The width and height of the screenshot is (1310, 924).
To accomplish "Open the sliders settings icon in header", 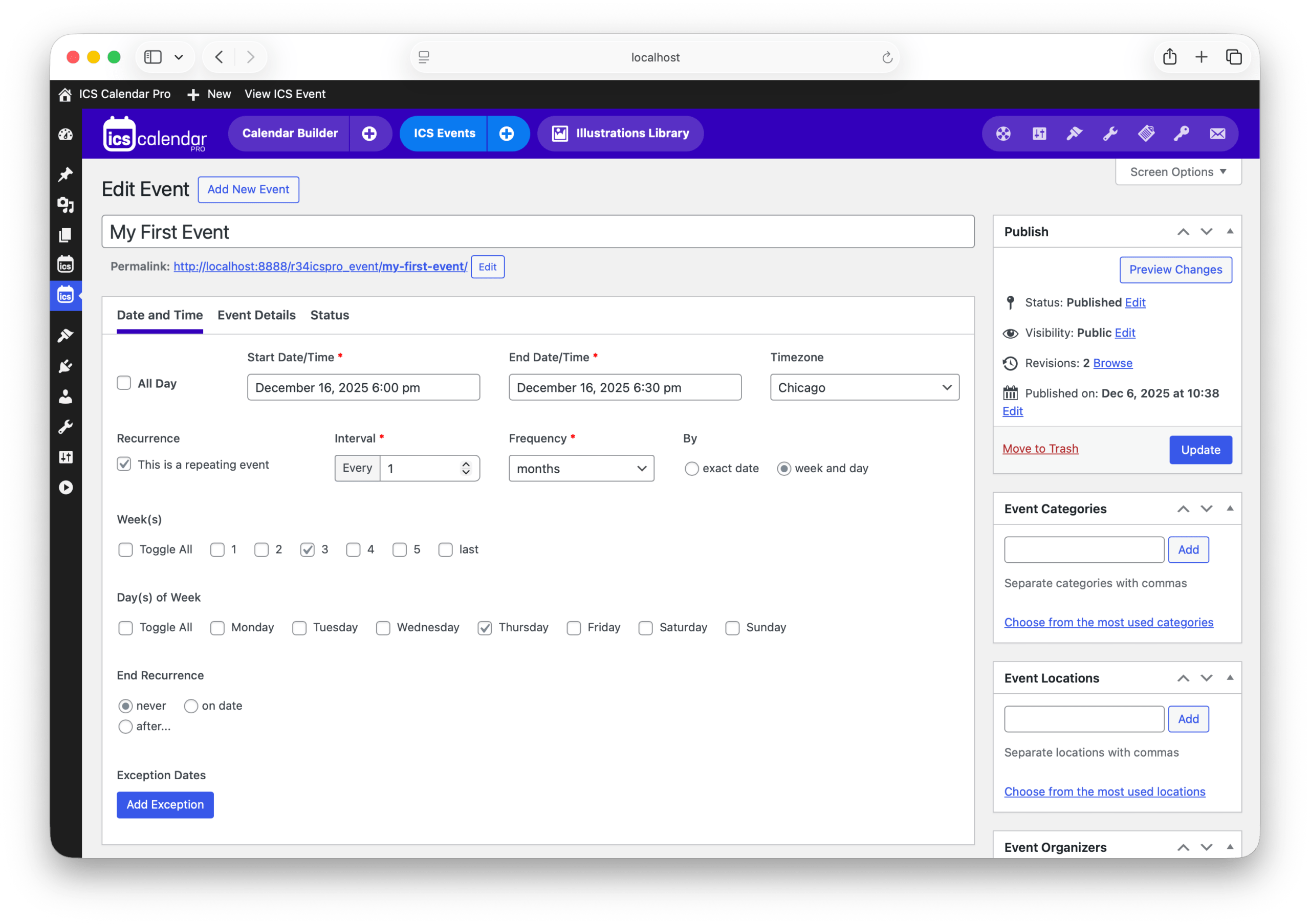I will pyautogui.click(x=1039, y=134).
